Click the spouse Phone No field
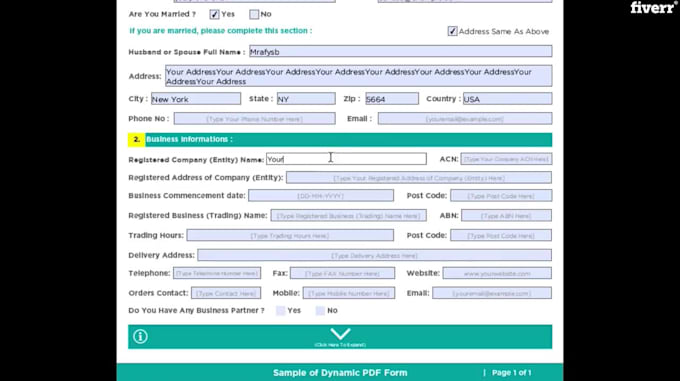This screenshot has height=381, width=680. pyautogui.click(x=254, y=119)
